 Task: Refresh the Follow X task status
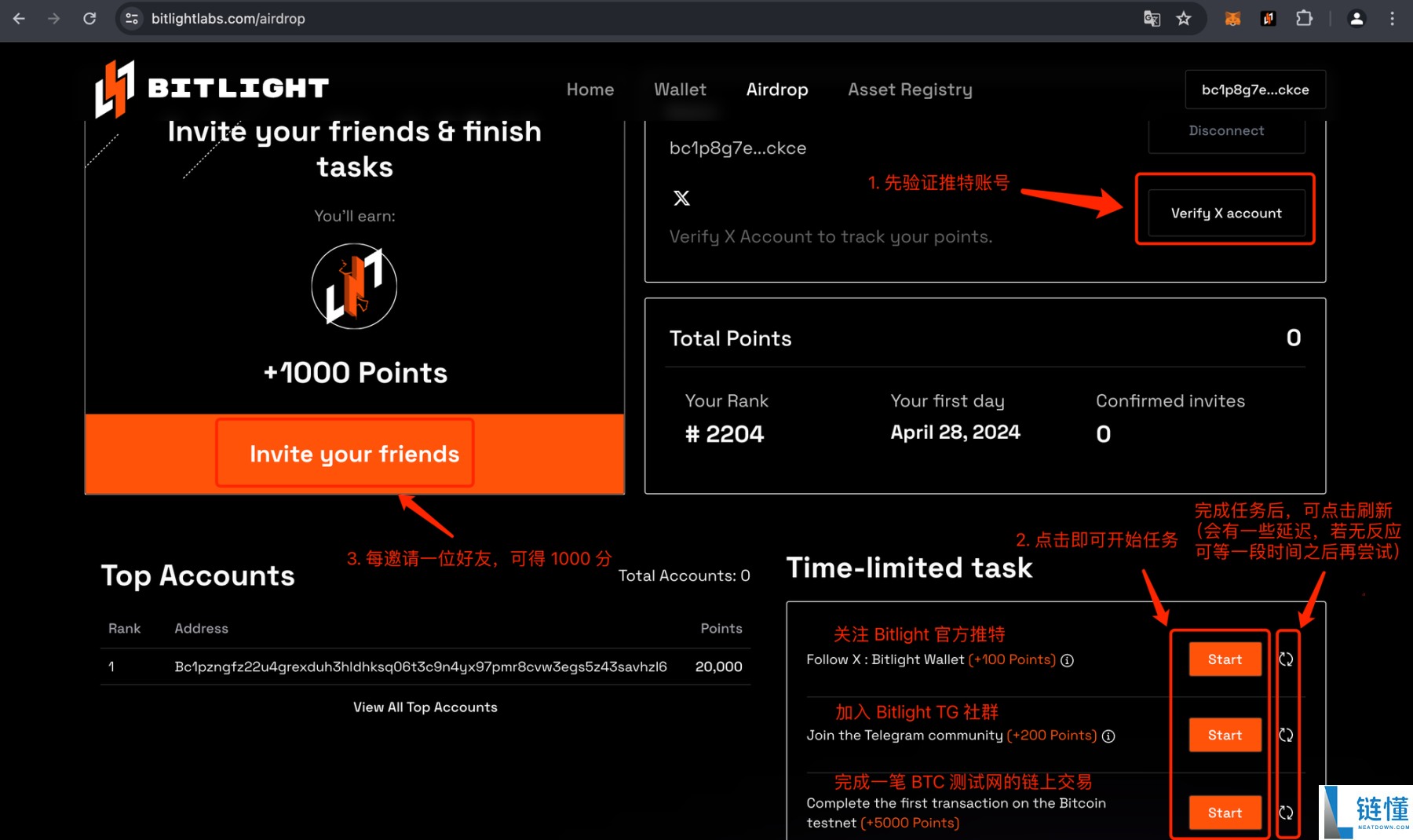coord(1286,659)
